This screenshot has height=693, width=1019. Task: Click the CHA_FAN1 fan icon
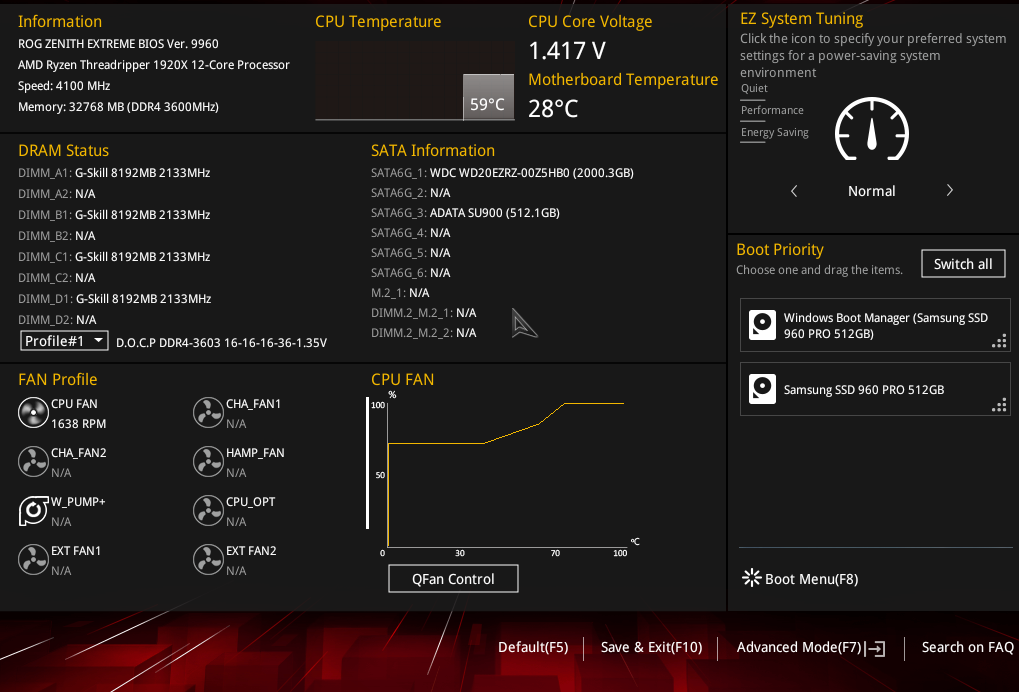209,413
